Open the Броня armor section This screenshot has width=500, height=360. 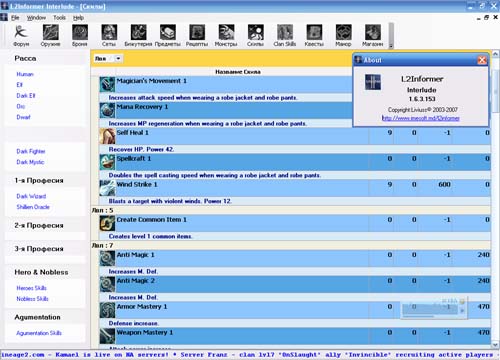(x=80, y=36)
